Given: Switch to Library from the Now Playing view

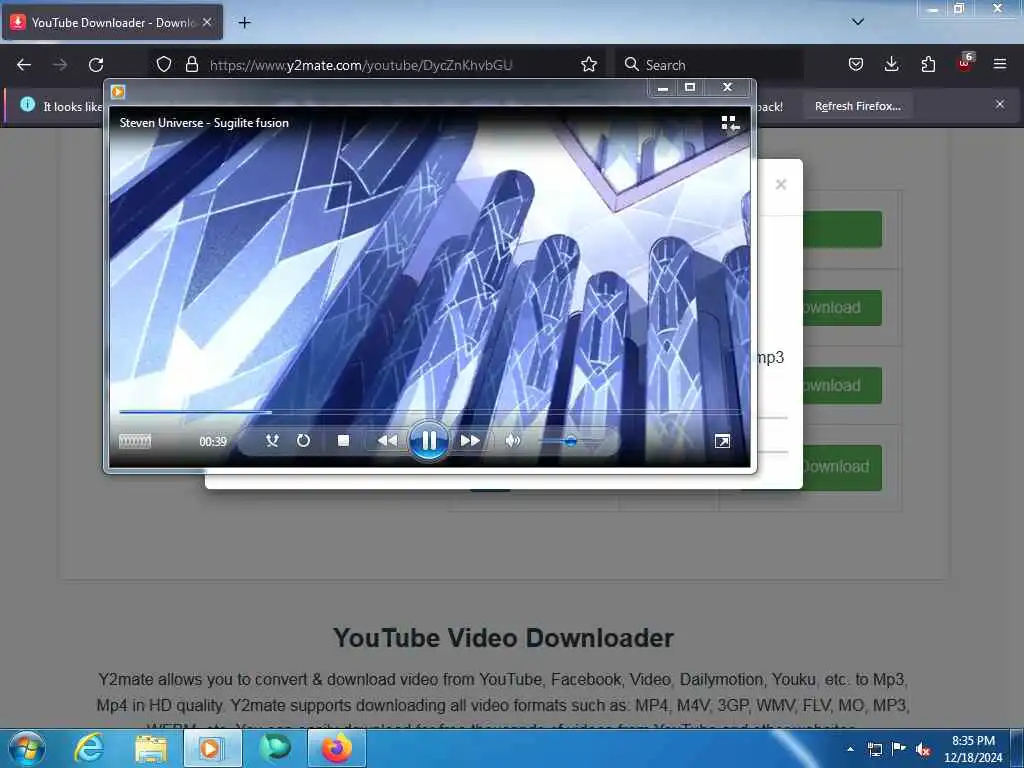Looking at the screenshot, I should 730,123.
